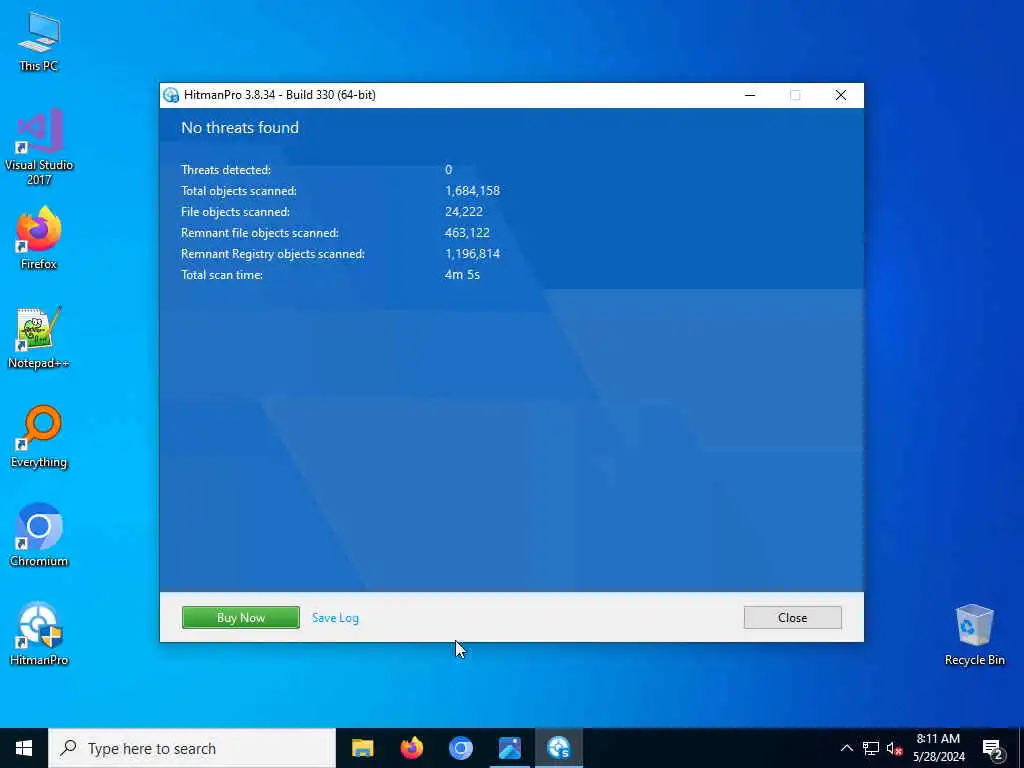Open File Explorer from the taskbar
The width and height of the screenshot is (1024, 768).
click(x=362, y=748)
